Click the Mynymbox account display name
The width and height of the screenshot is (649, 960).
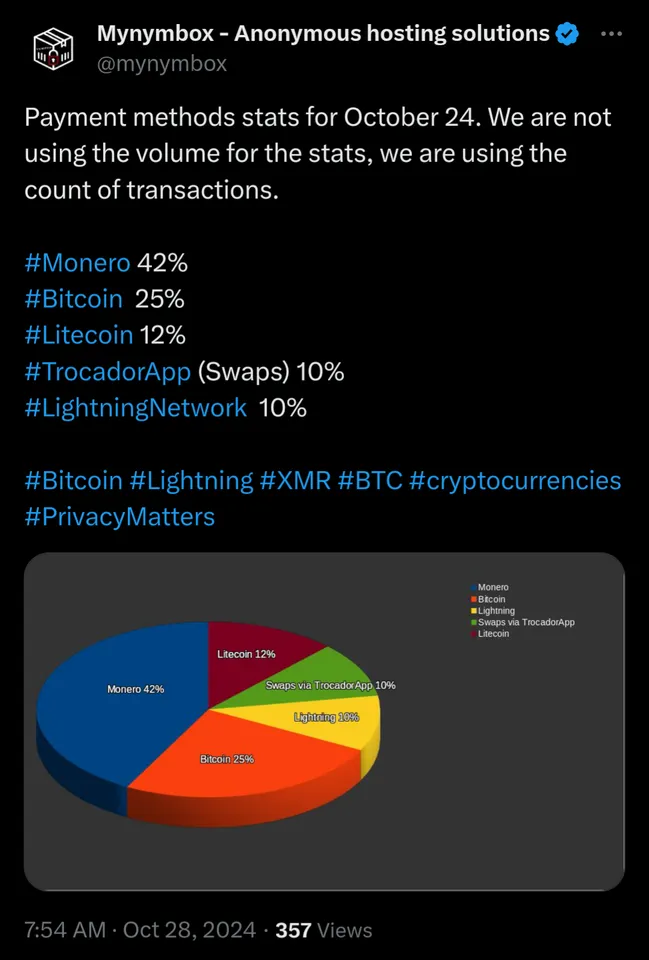pos(322,34)
